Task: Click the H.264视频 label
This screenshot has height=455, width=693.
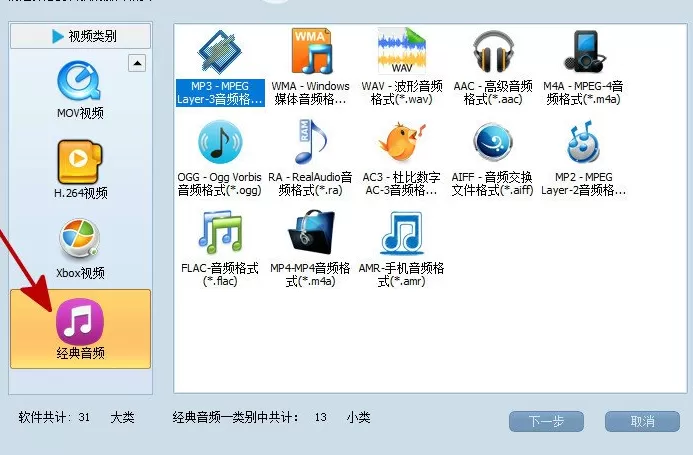Action: coord(80,193)
